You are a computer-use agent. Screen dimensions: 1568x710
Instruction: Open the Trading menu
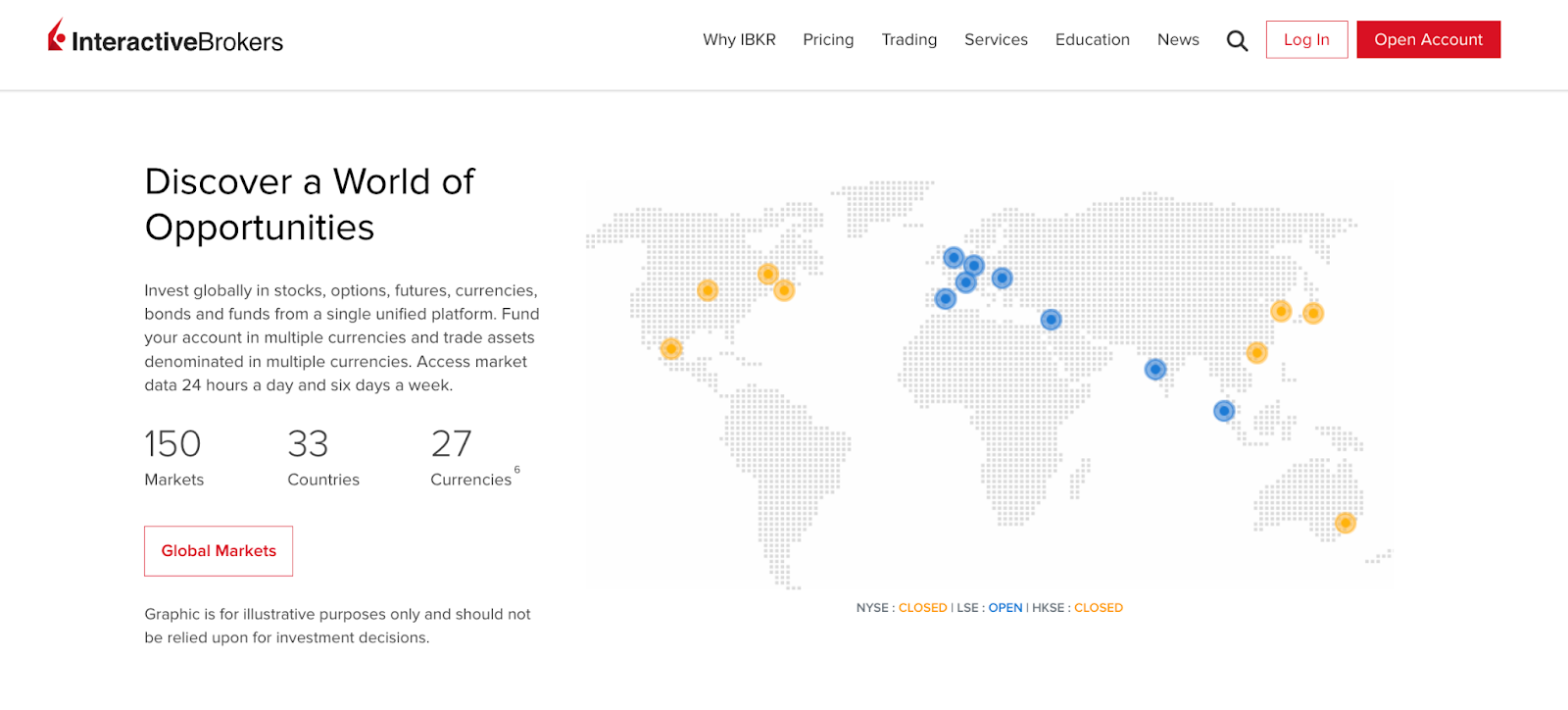[x=908, y=39]
